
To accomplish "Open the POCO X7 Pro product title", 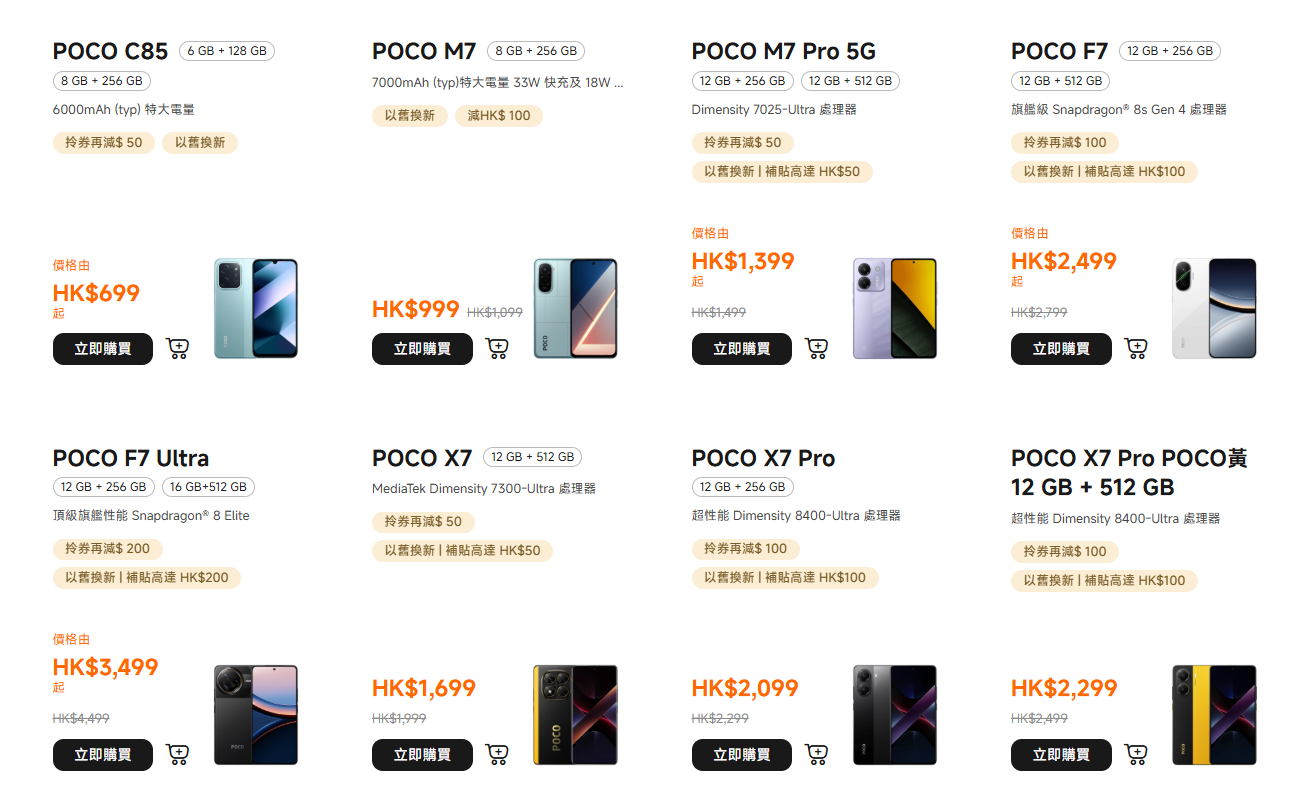I will [x=763, y=458].
